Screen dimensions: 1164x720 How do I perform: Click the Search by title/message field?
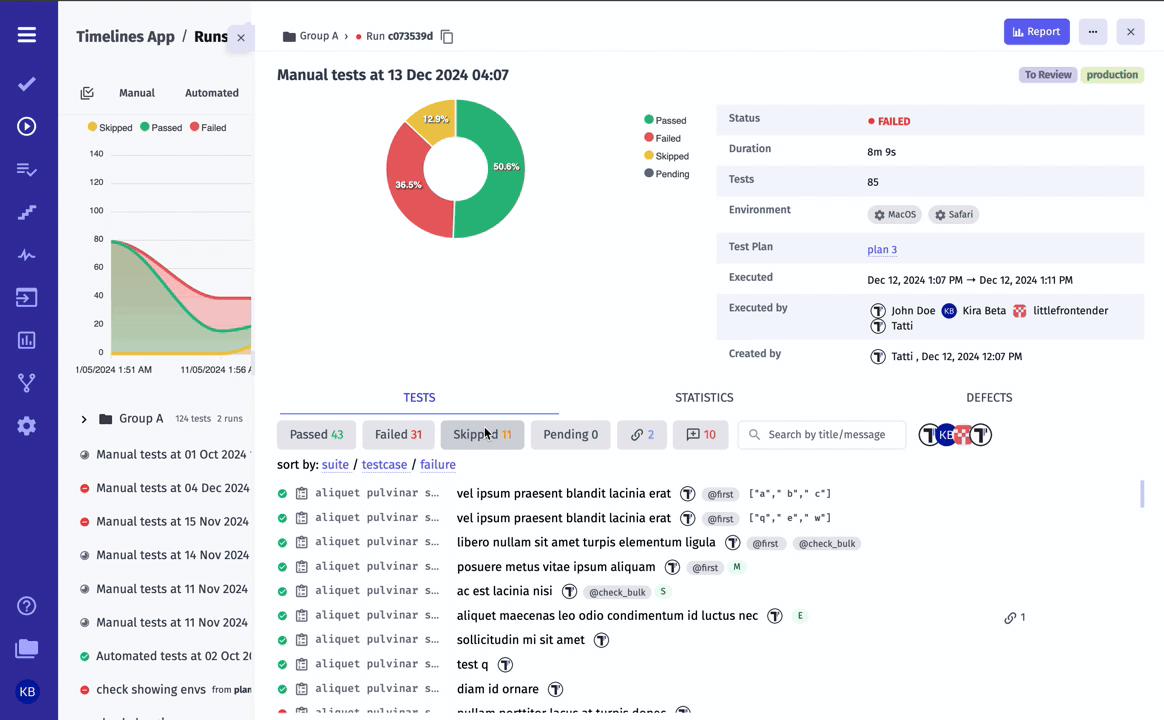tap(822, 435)
